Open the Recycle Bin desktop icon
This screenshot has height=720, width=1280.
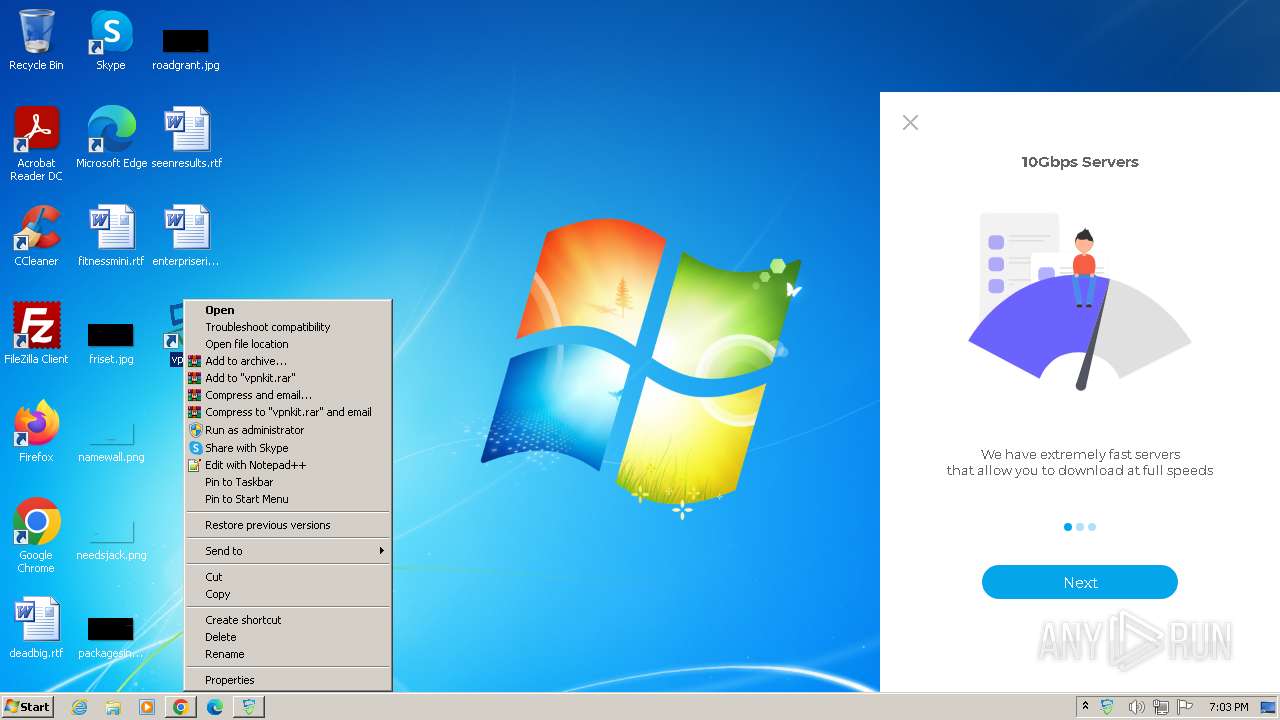coord(36,40)
